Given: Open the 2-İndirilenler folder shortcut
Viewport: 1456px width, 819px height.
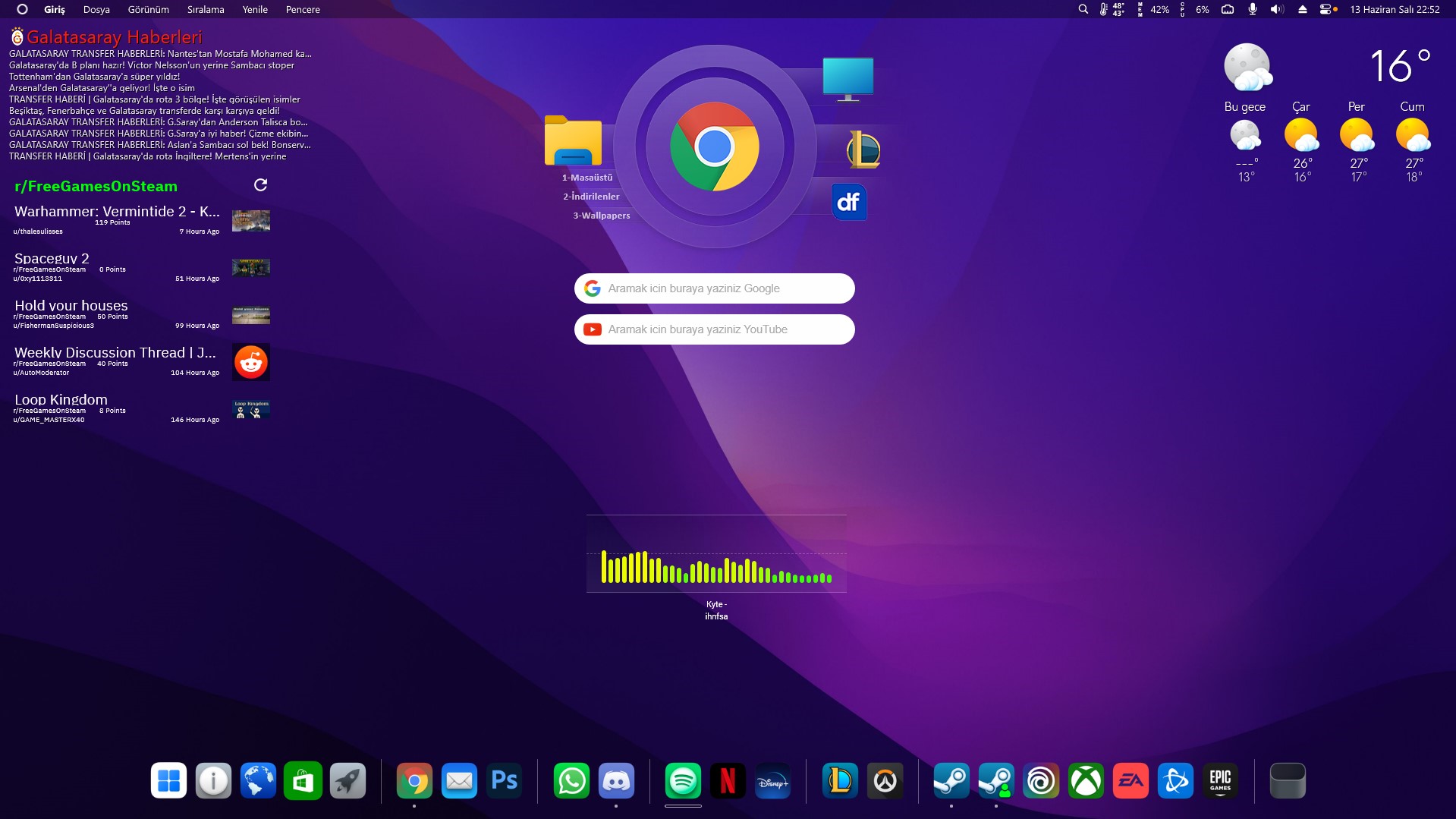Looking at the screenshot, I should click(591, 197).
